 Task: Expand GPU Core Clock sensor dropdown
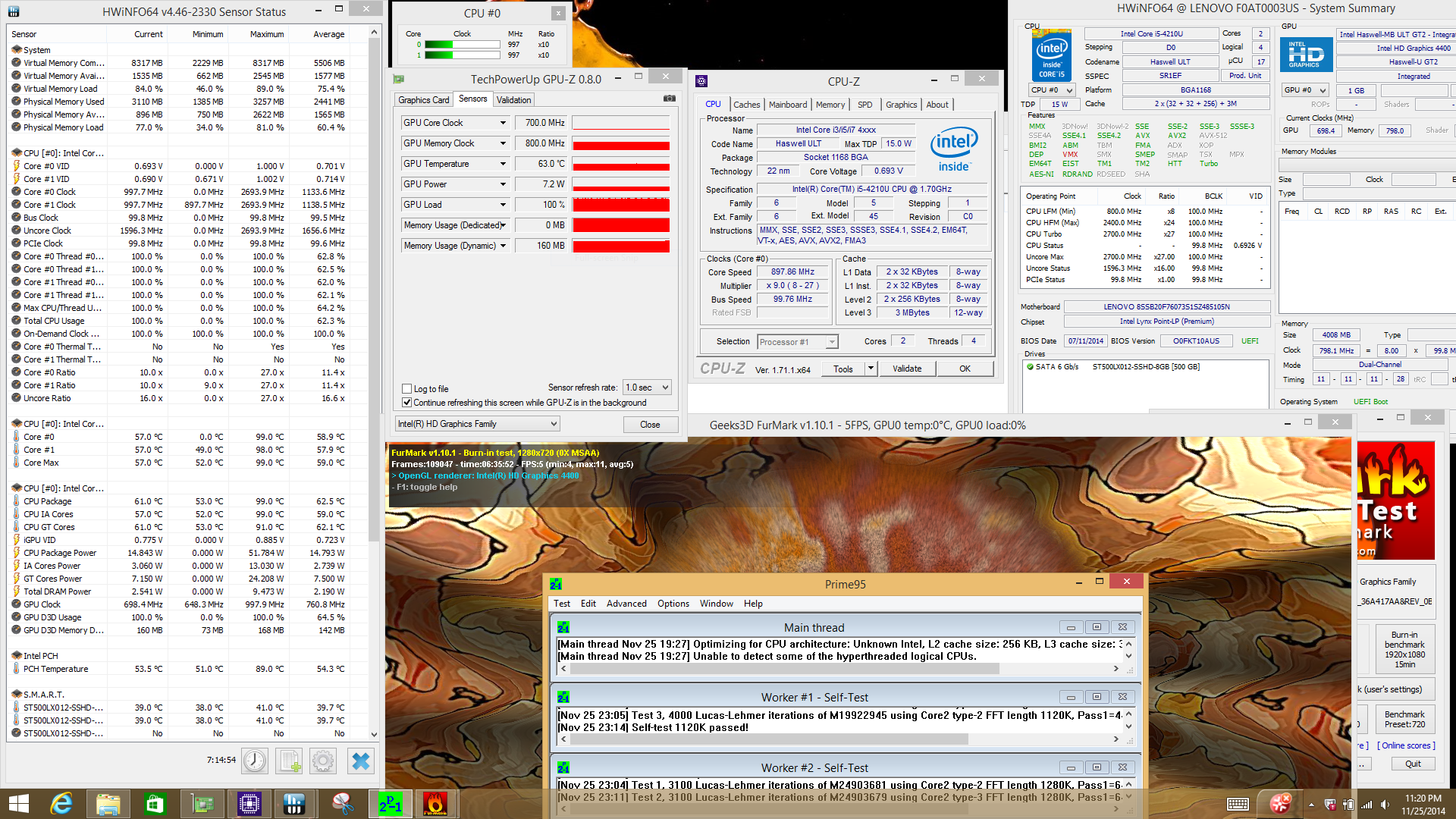(502, 123)
